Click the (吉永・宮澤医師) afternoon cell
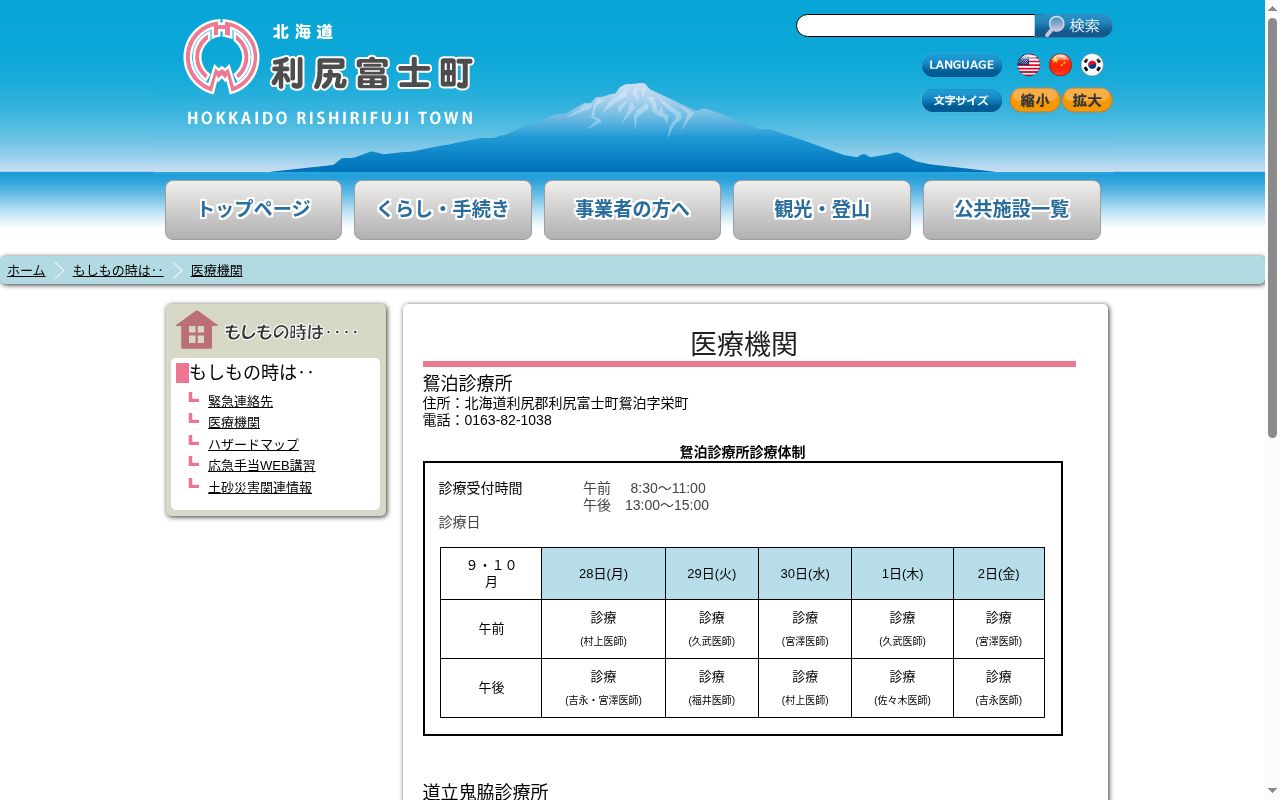 pos(603,688)
